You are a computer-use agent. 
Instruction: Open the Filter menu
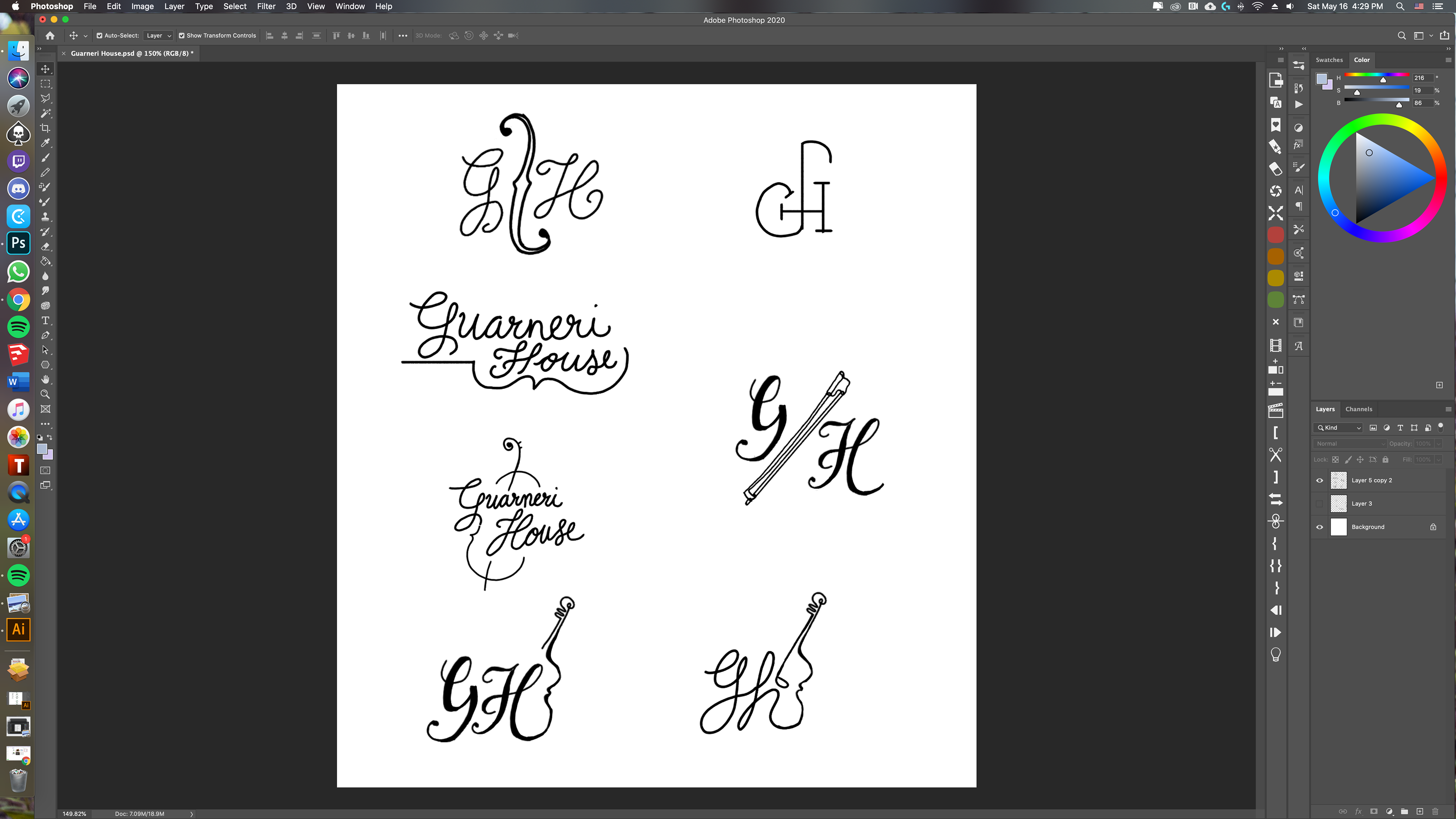266,6
